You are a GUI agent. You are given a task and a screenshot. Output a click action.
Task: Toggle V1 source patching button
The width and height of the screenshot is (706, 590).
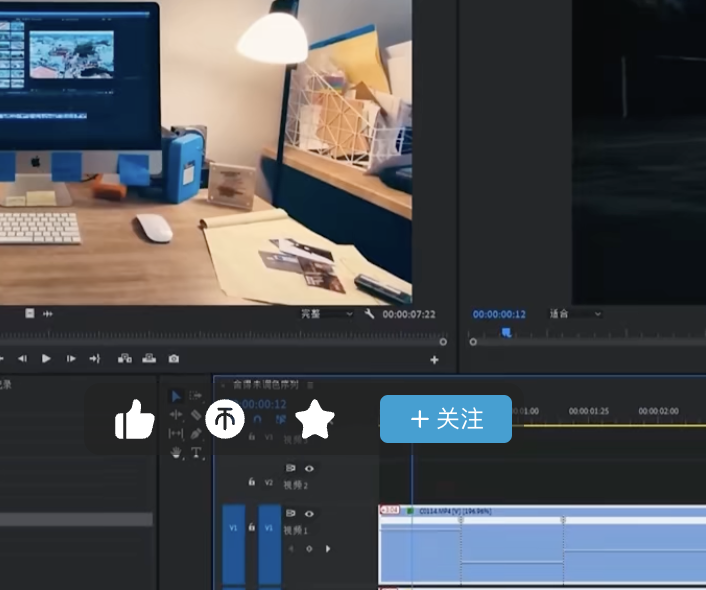click(x=234, y=544)
